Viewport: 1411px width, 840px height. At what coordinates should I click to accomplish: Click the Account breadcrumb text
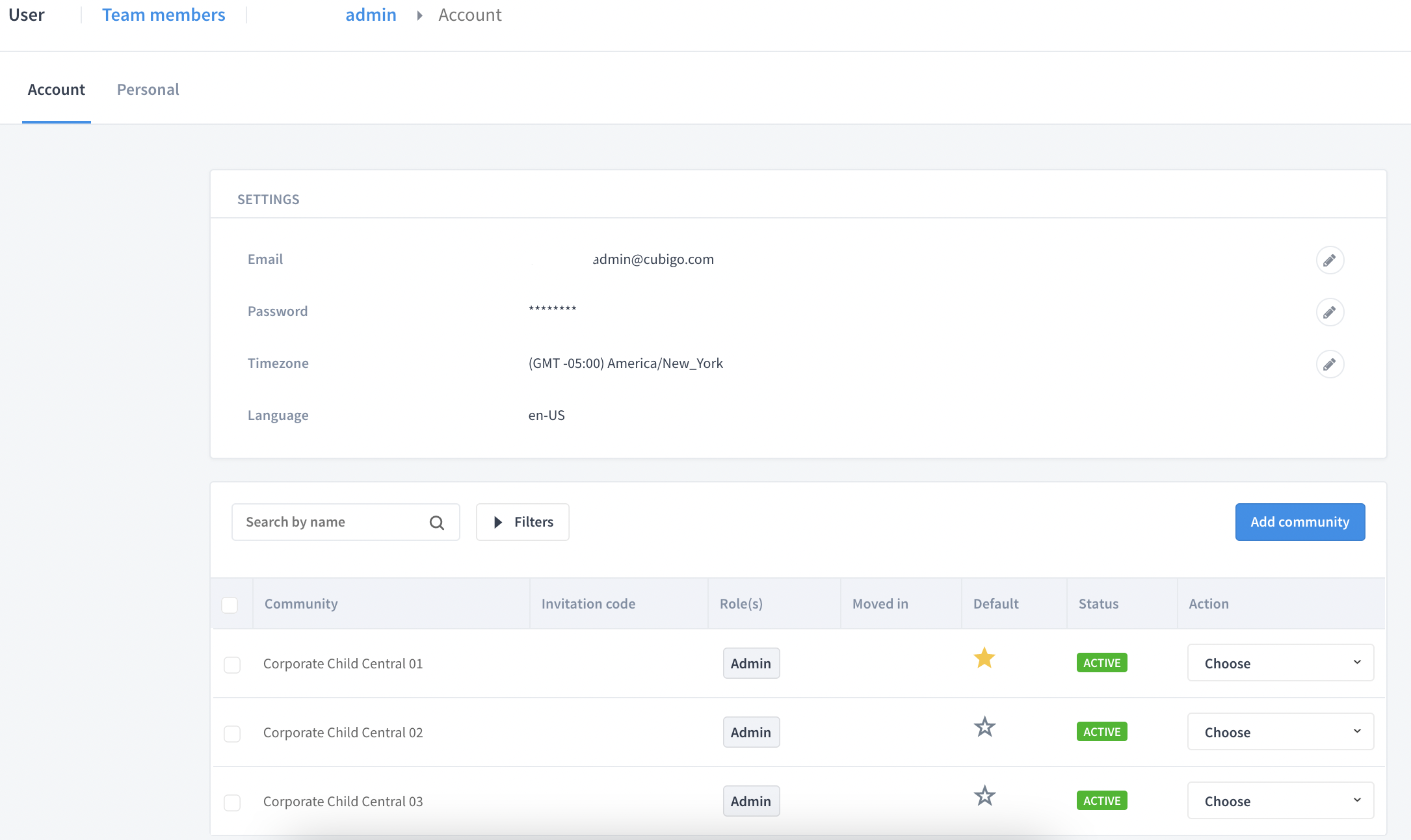470,15
